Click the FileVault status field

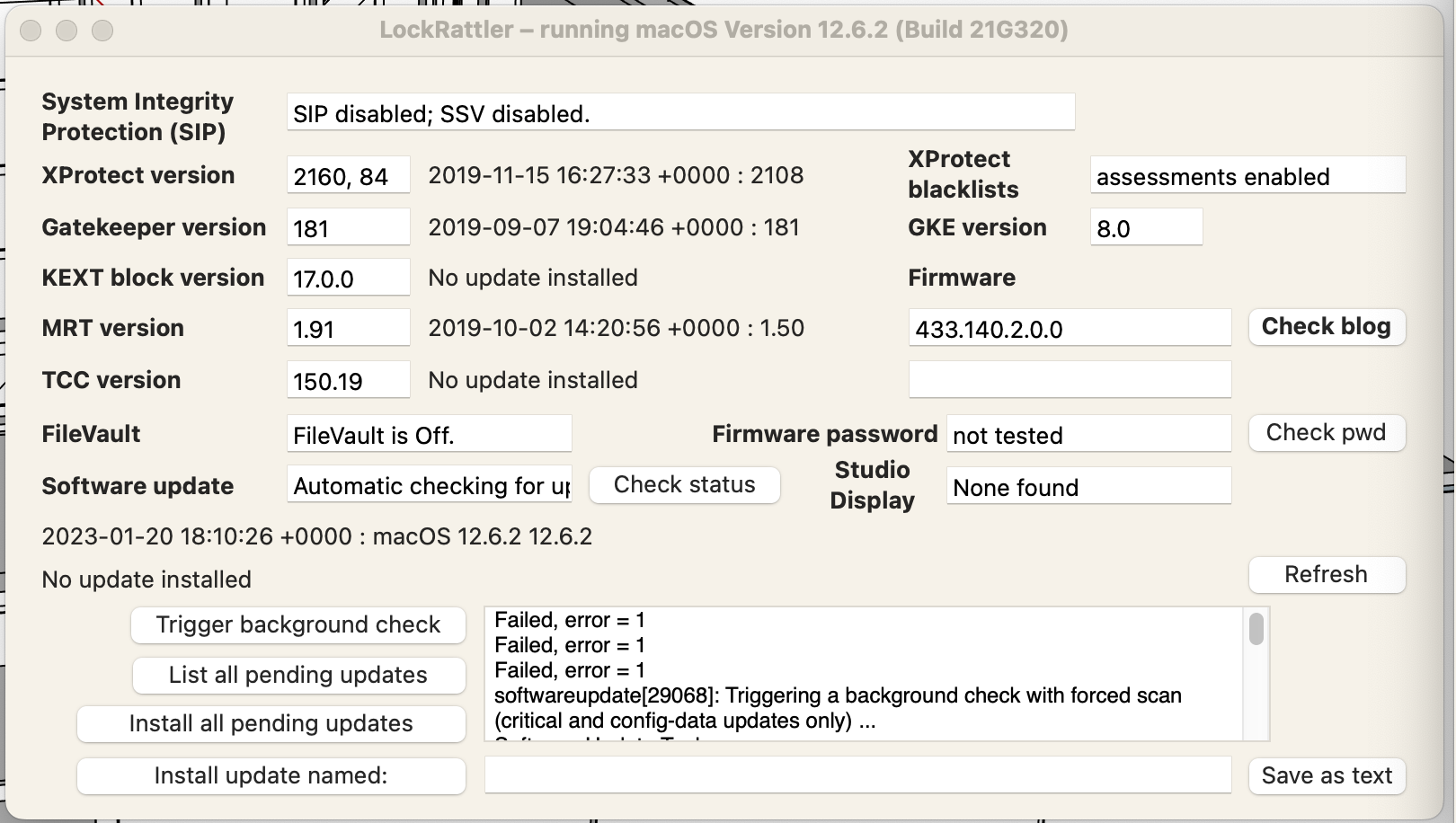click(x=429, y=435)
